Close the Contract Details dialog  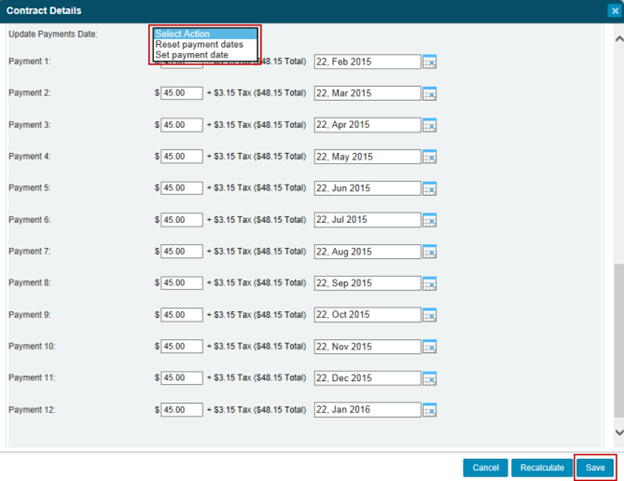[x=614, y=10]
